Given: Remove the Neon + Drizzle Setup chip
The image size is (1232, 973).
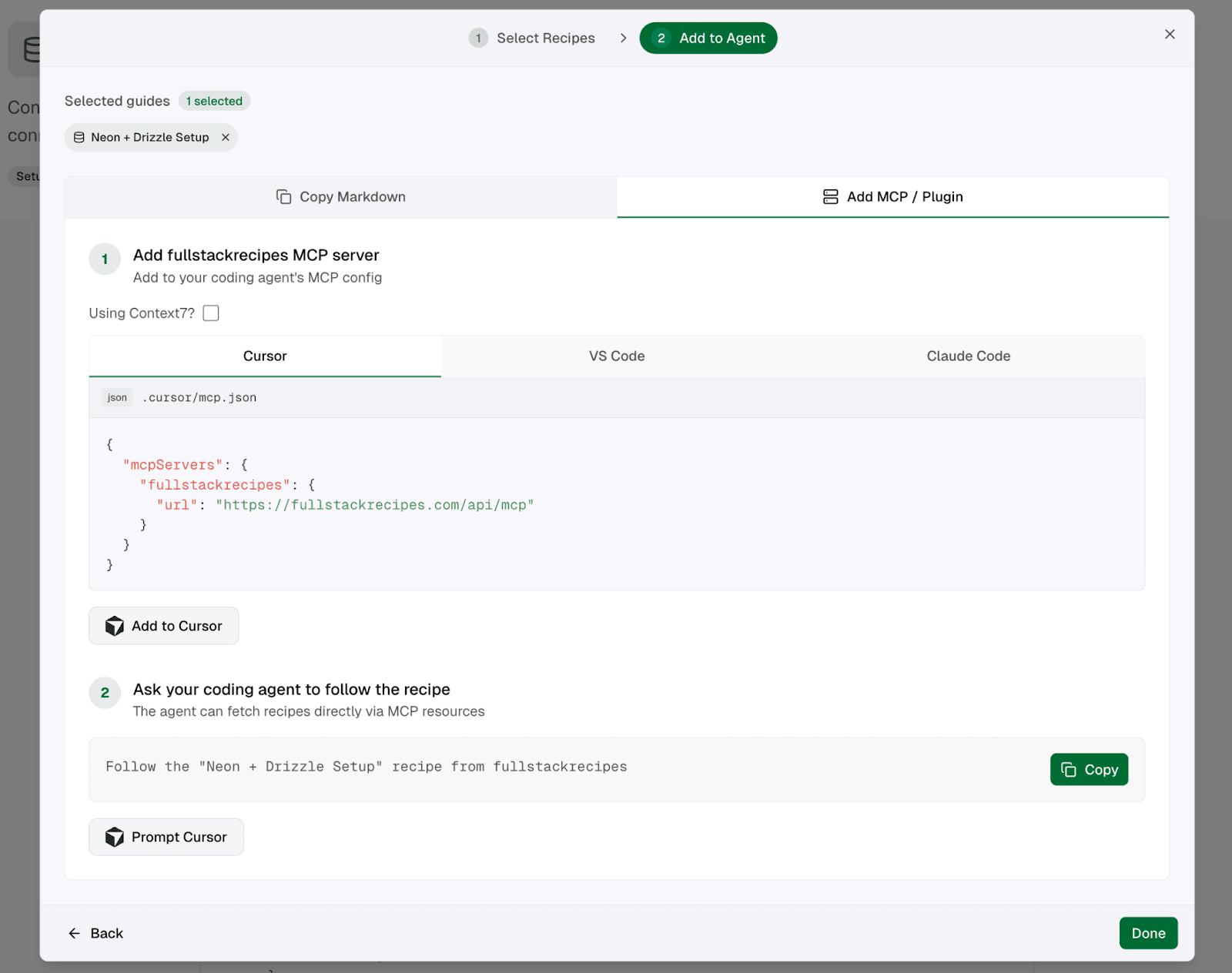Looking at the screenshot, I should (x=226, y=138).
